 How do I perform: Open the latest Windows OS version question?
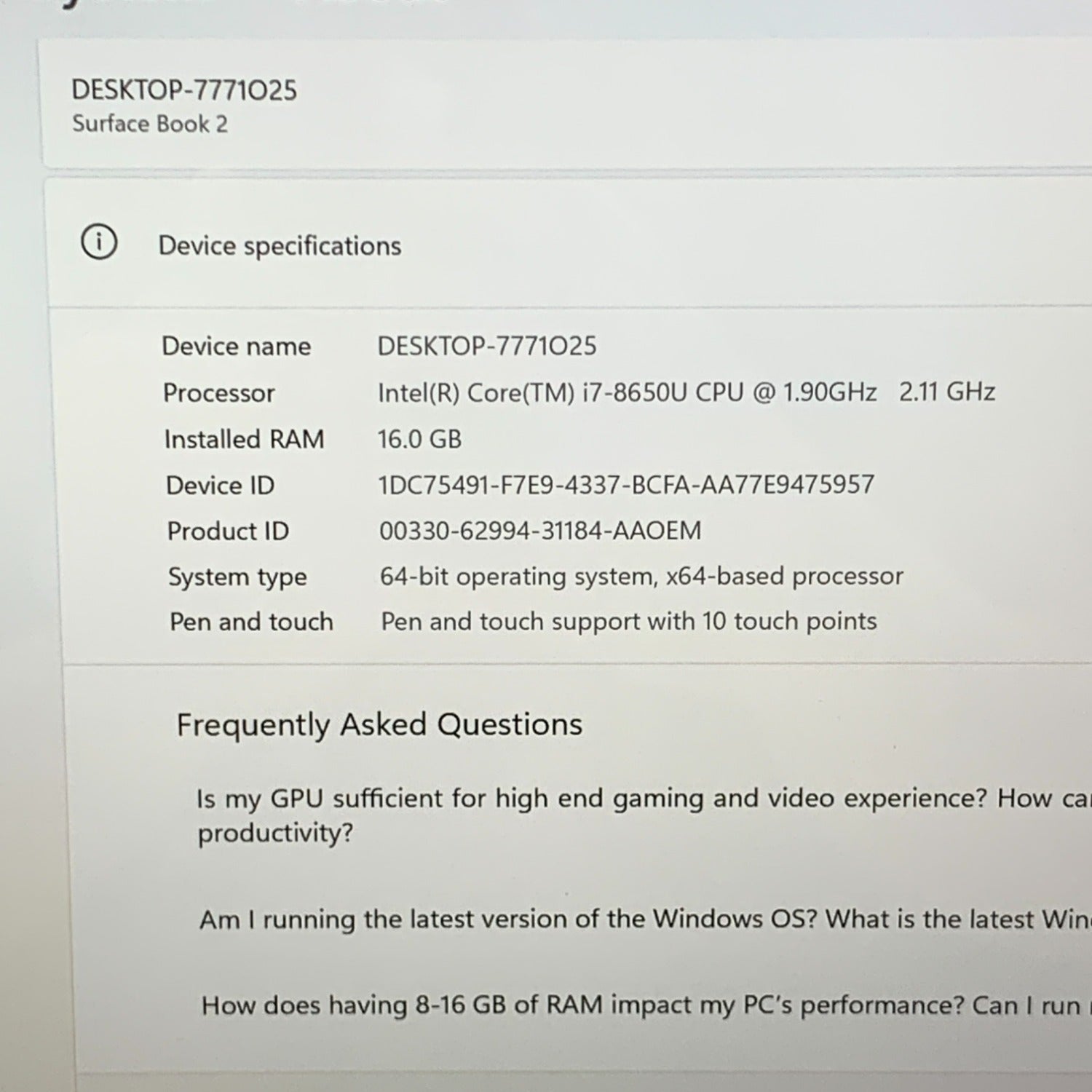pos(646,919)
